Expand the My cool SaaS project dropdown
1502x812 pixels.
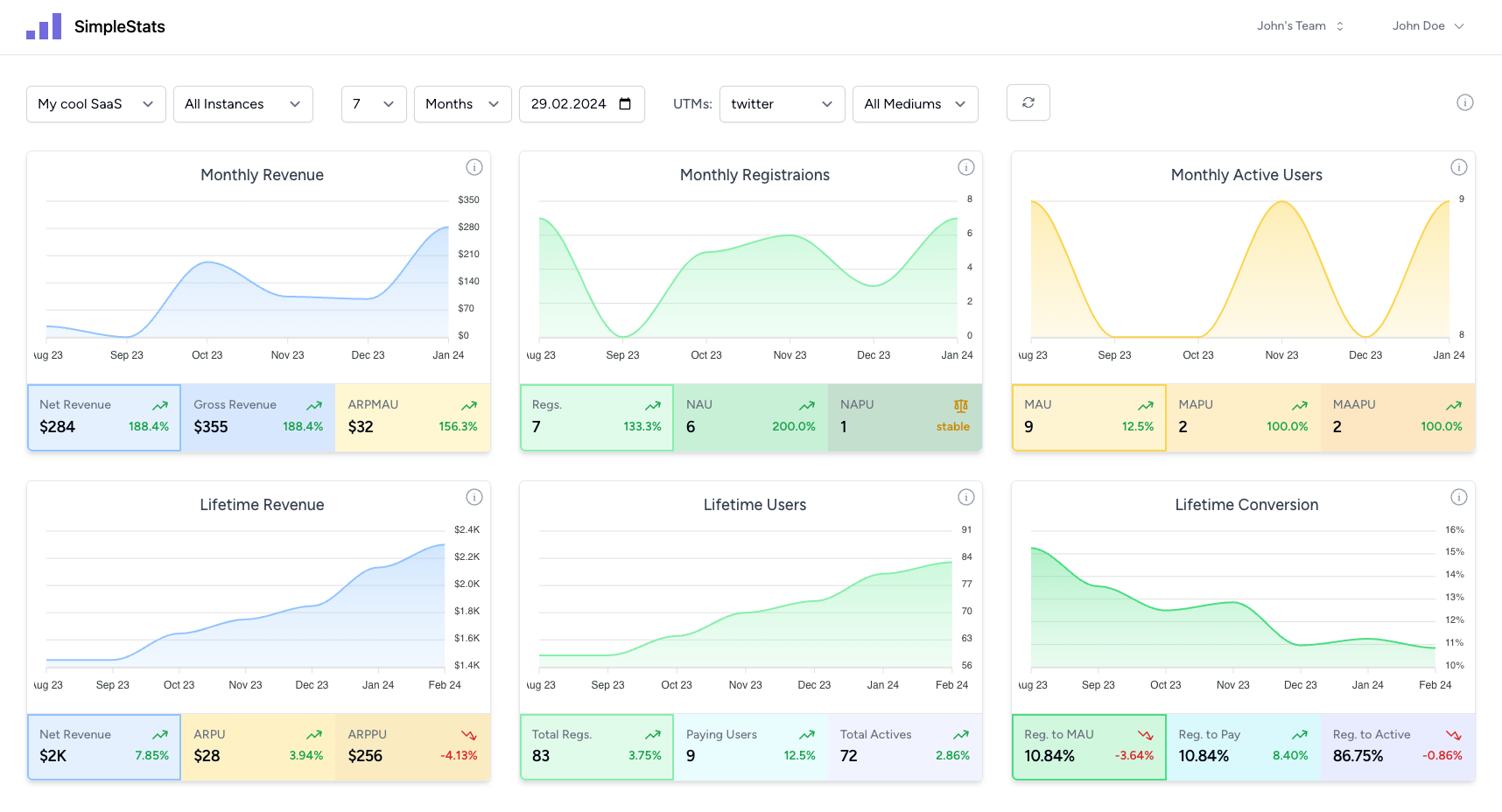point(95,104)
